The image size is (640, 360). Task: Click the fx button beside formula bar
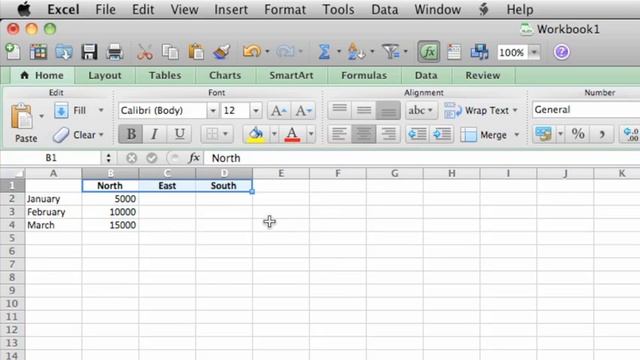coord(194,158)
